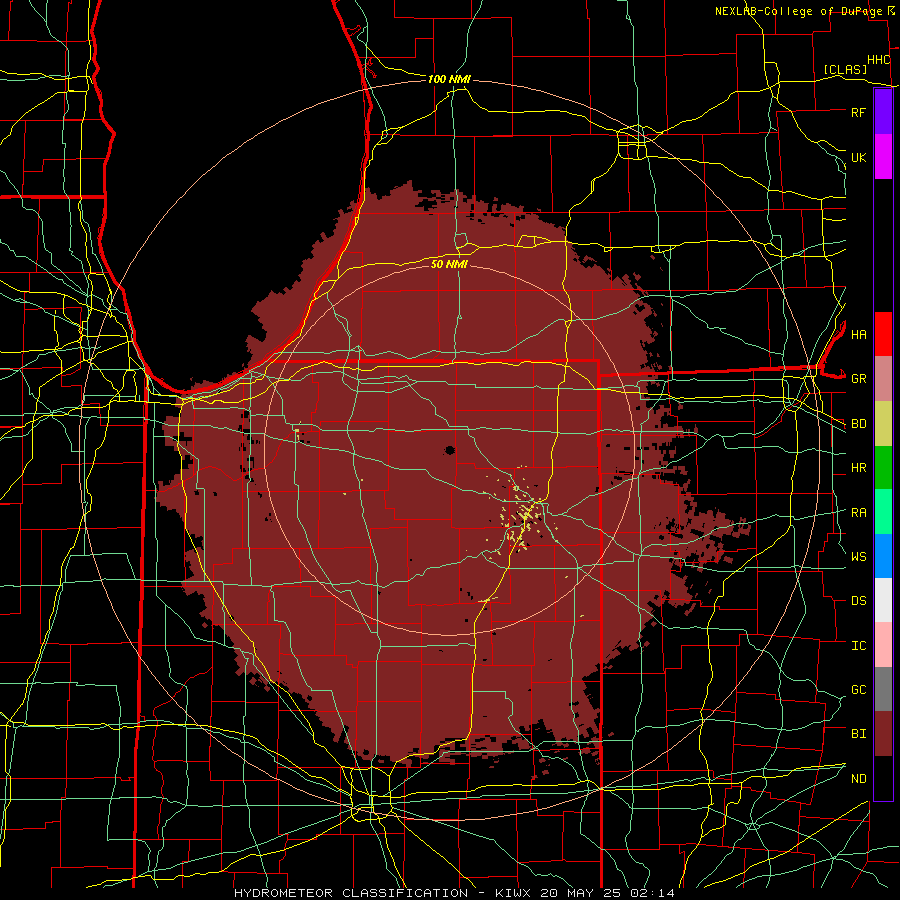The height and width of the screenshot is (900, 900).
Task: Click the magenta UK color swatch
Action: (x=883, y=157)
